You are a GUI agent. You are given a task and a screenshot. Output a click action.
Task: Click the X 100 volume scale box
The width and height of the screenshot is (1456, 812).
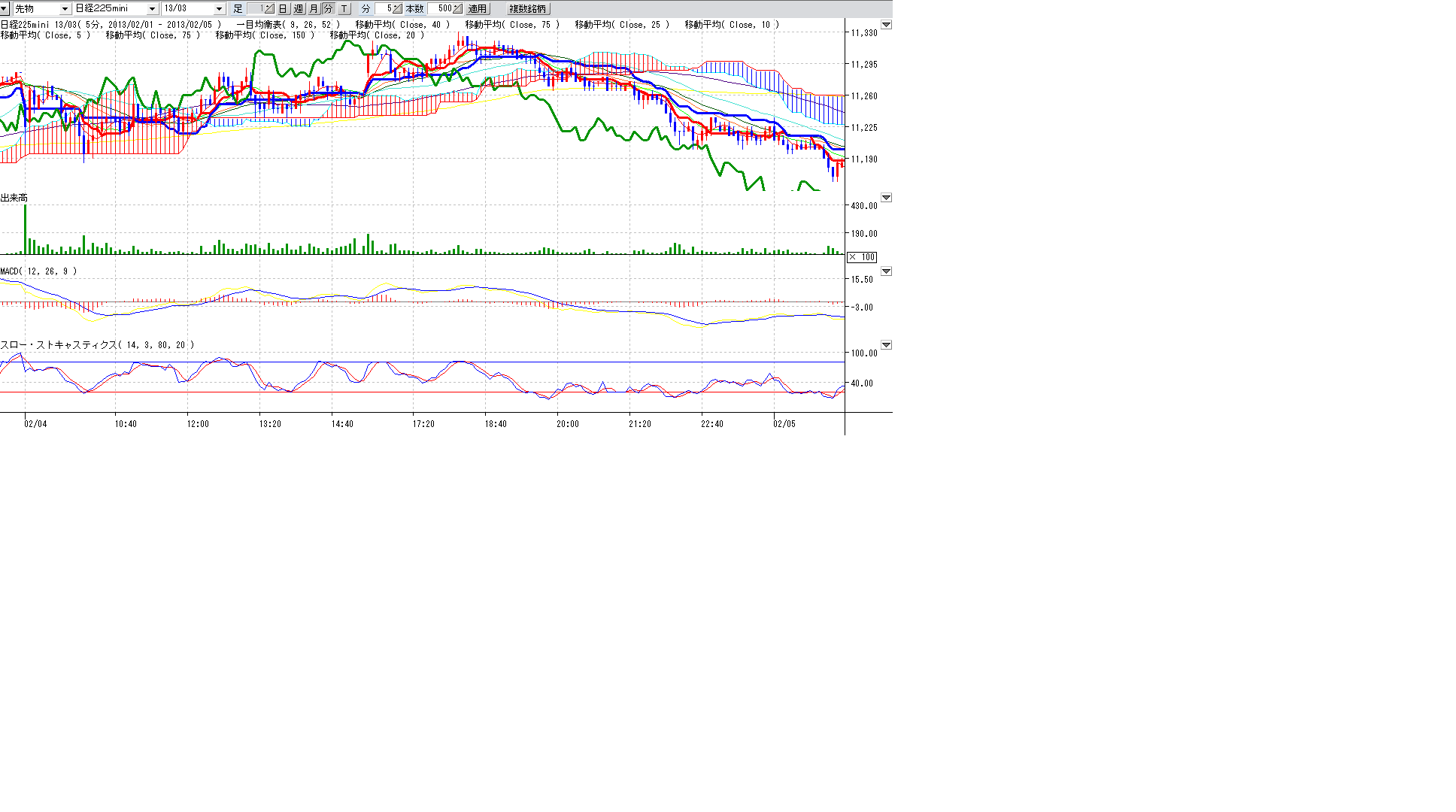862,257
